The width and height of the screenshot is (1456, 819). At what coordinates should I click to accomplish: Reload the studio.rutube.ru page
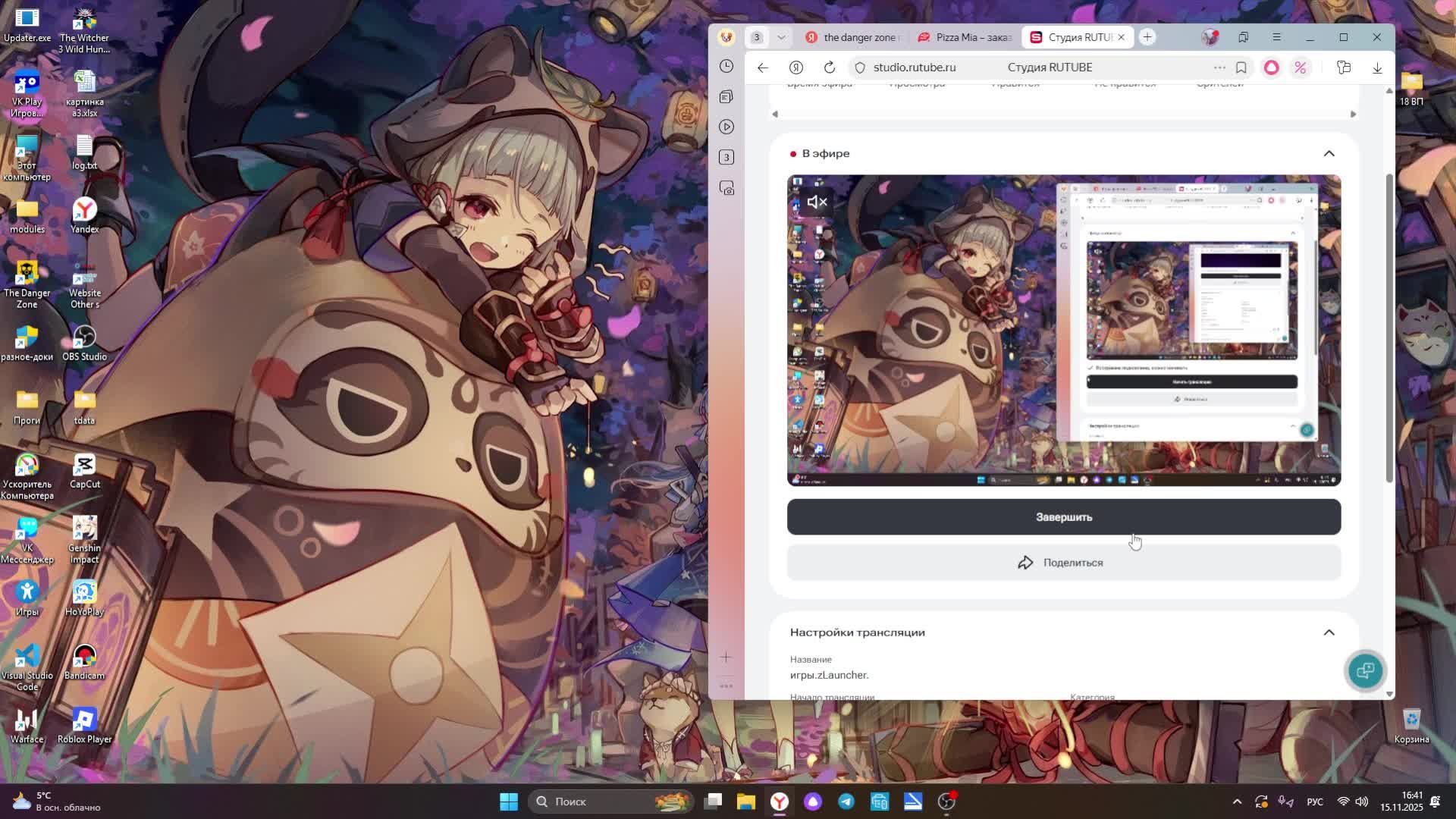pos(830,67)
